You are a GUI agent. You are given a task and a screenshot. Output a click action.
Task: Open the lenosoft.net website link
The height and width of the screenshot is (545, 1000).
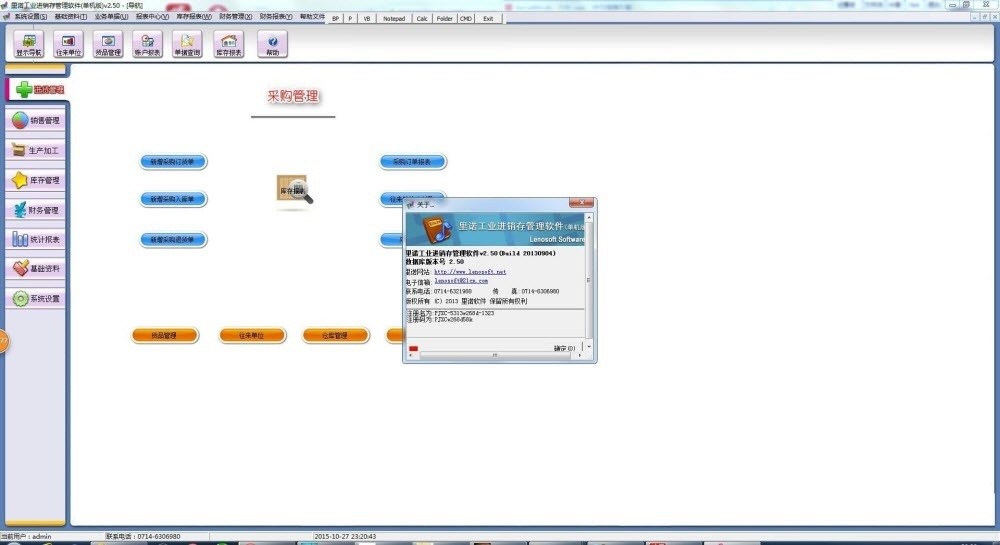coord(470,272)
